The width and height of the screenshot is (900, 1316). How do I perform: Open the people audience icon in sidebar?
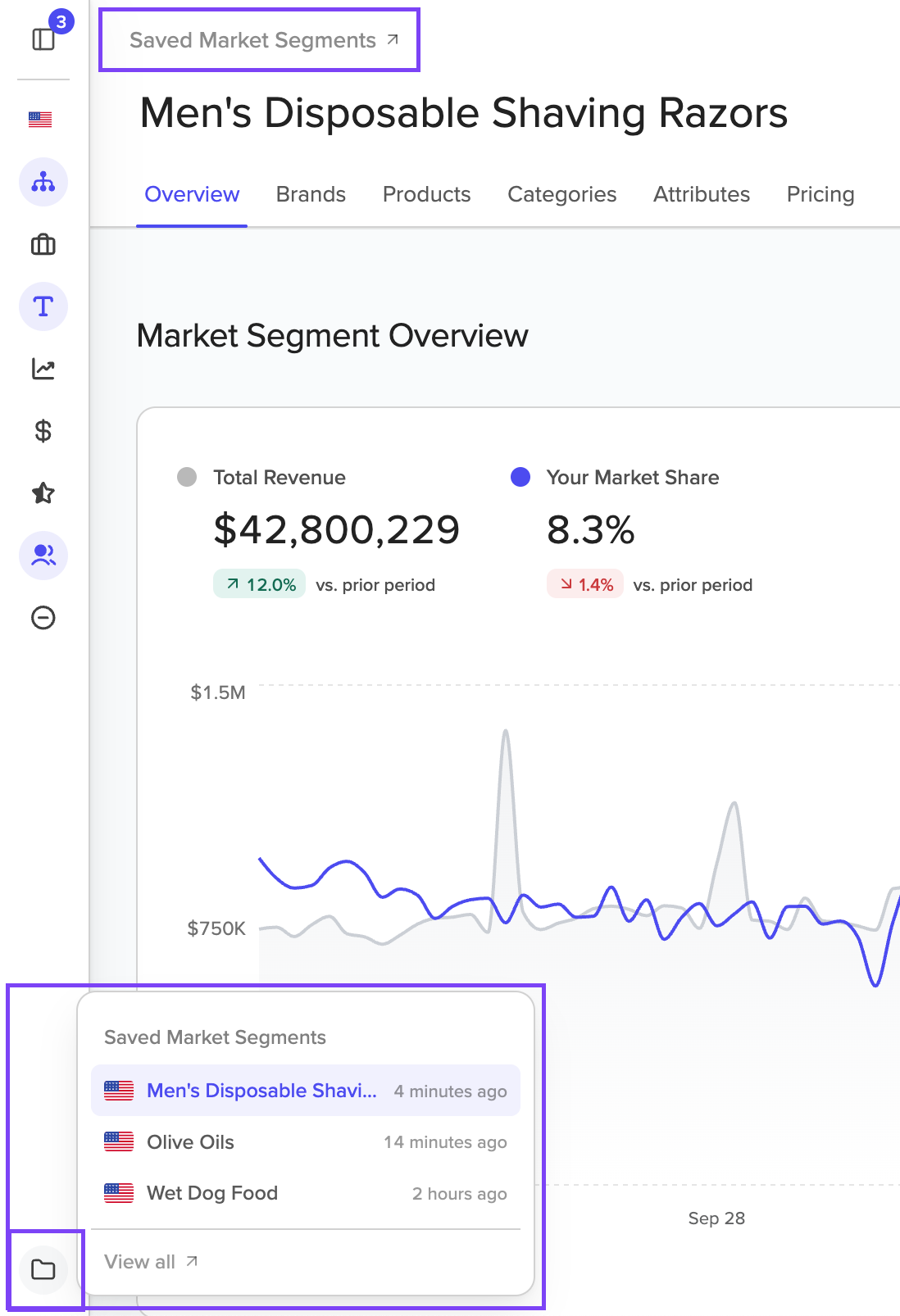(43, 556)
